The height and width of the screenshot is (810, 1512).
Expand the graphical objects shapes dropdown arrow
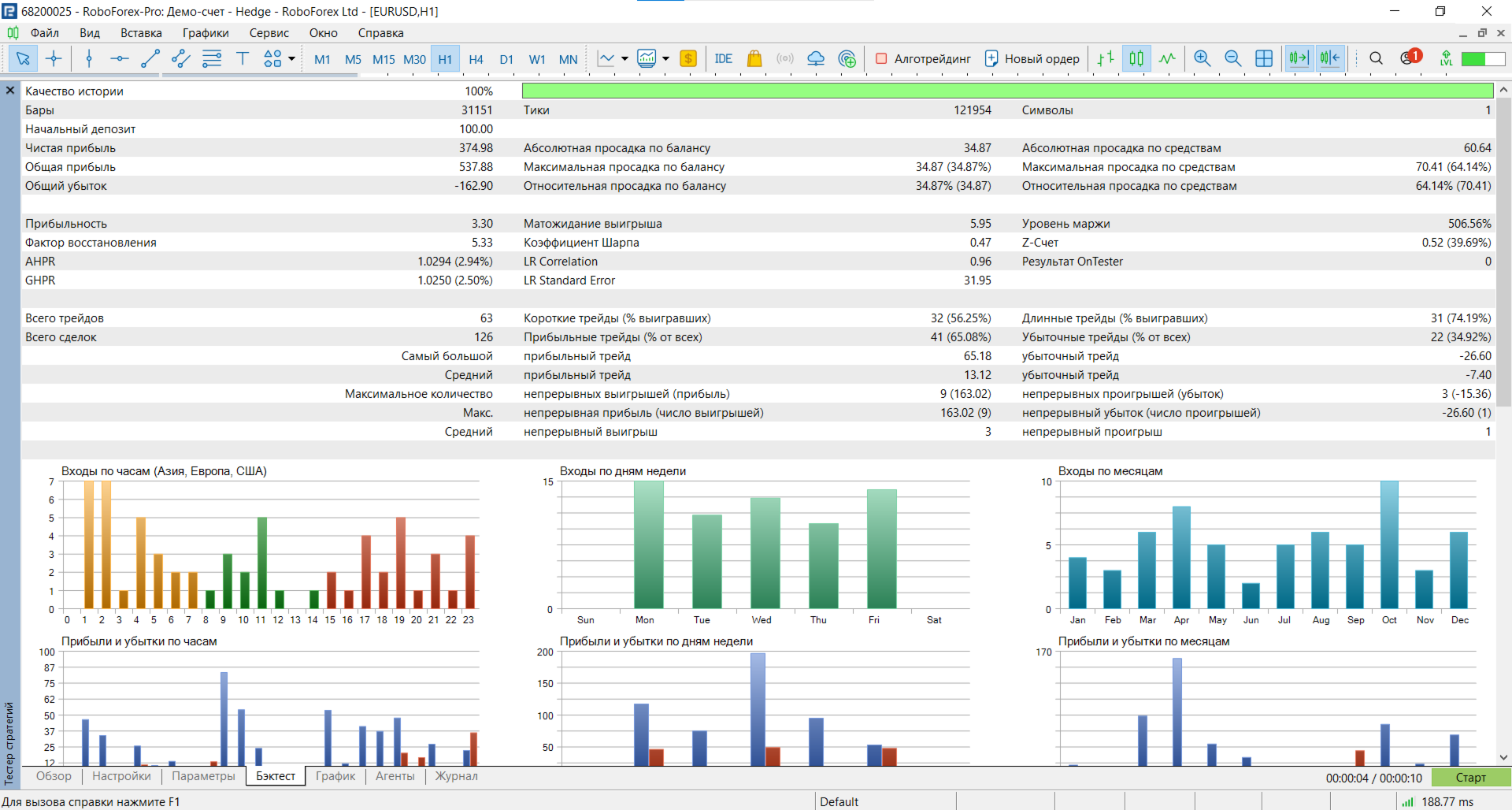[291, 58]
